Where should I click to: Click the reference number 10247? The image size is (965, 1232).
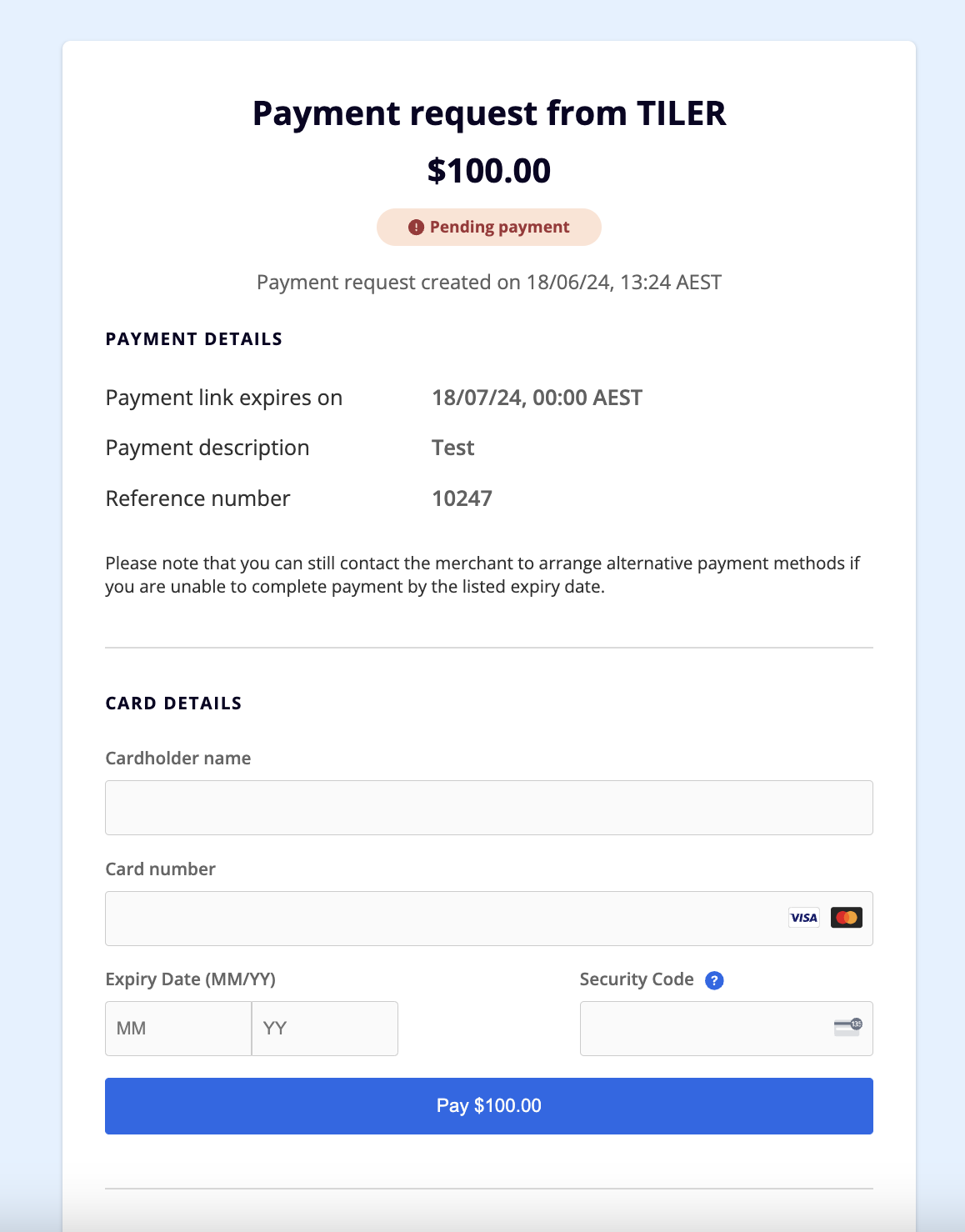pyautogui.click(x=462, y=498)
